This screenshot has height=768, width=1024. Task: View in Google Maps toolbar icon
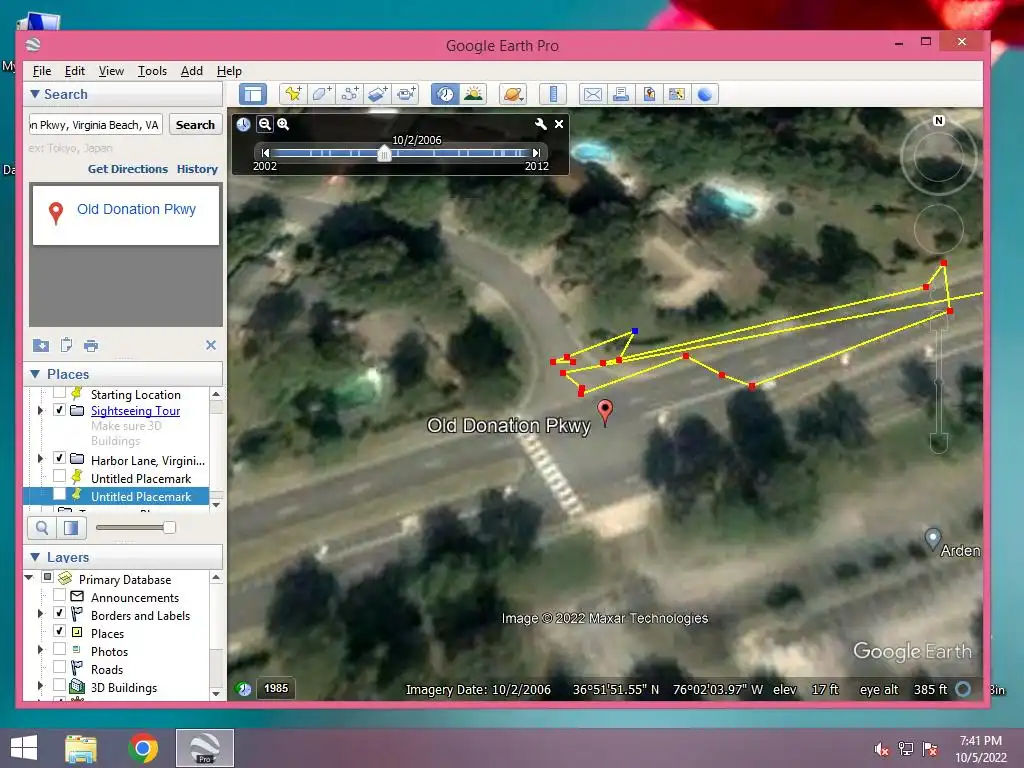click(x=677, y=94)
